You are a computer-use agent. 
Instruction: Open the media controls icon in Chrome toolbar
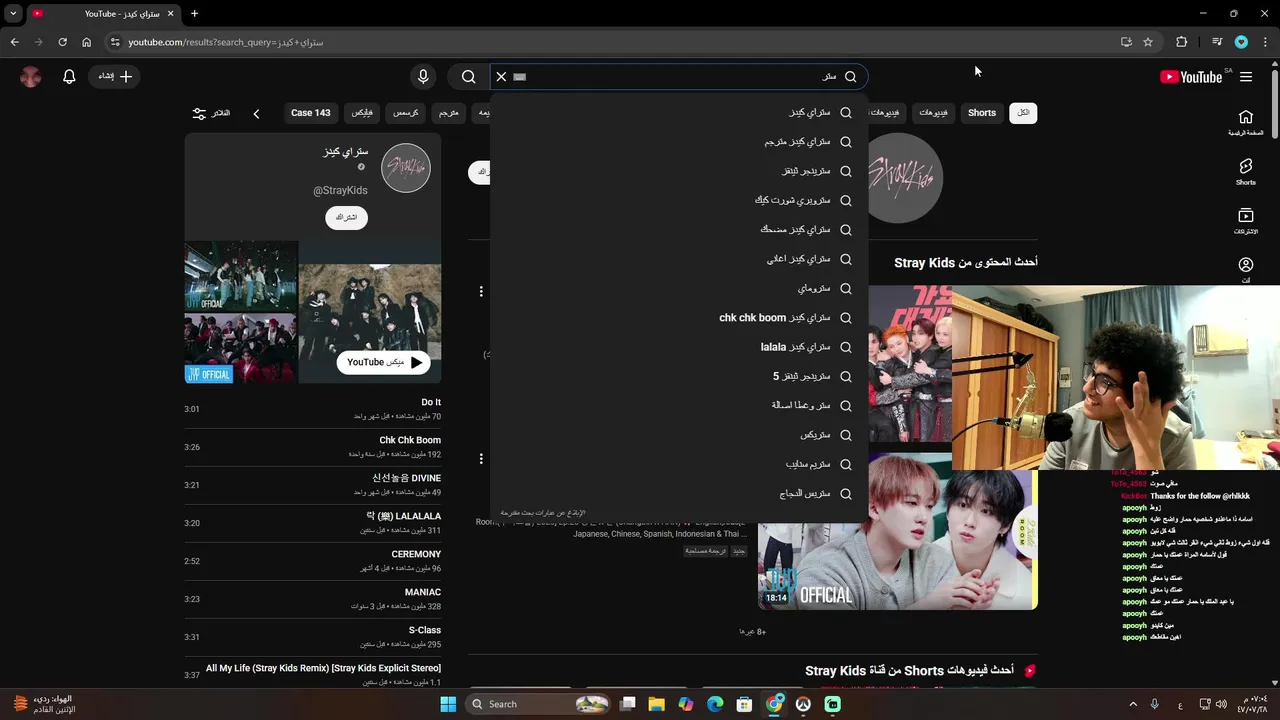point(1217,42)
